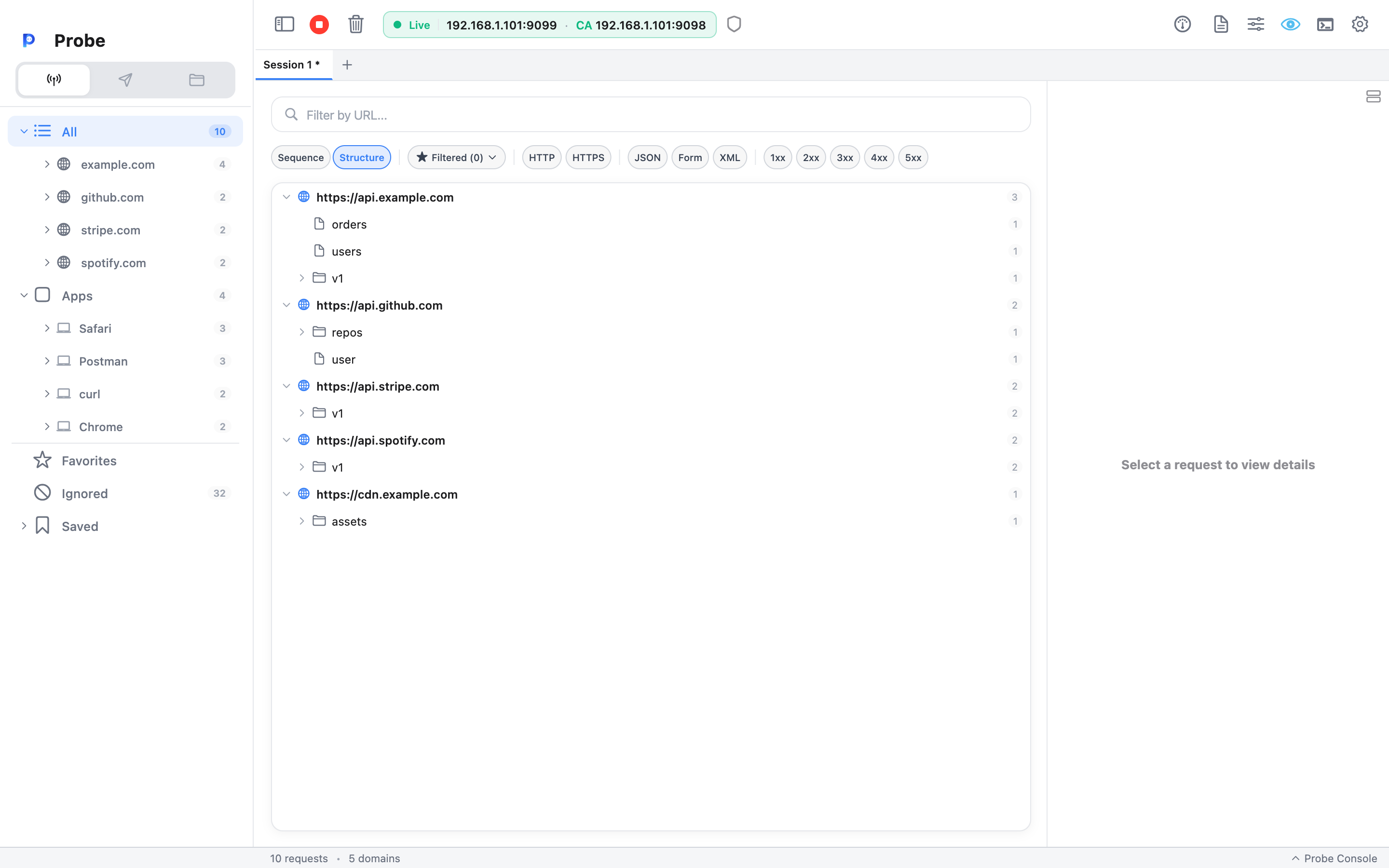Toggle the XML filter chip
The width and height of the screenshot is (1389, 868).
coord(730,157)
